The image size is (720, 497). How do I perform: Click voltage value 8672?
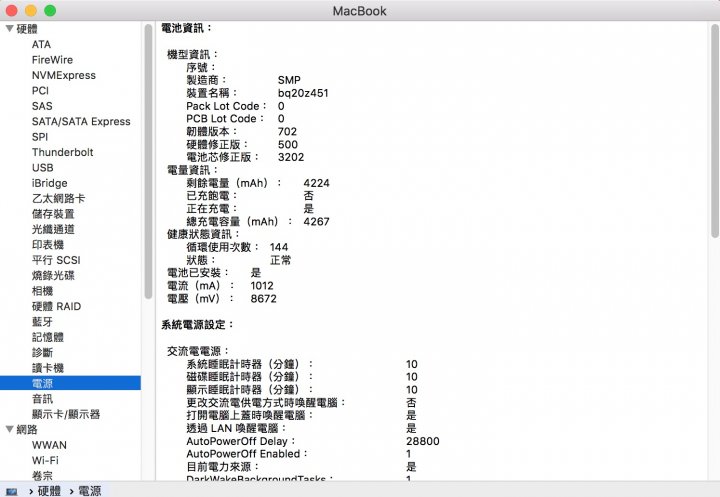[x=264, y=299]
